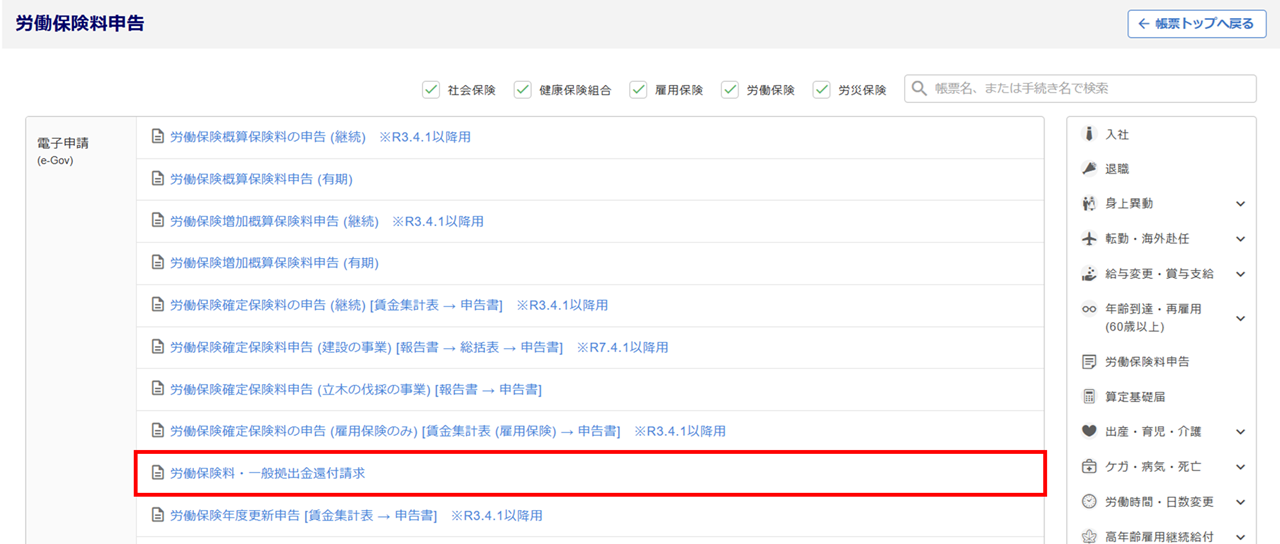This screenshot has width=1280, height=544.
Task: Open 確定保険料申告 (立木の伐採の事業) link
Action: tap(356, 389)
